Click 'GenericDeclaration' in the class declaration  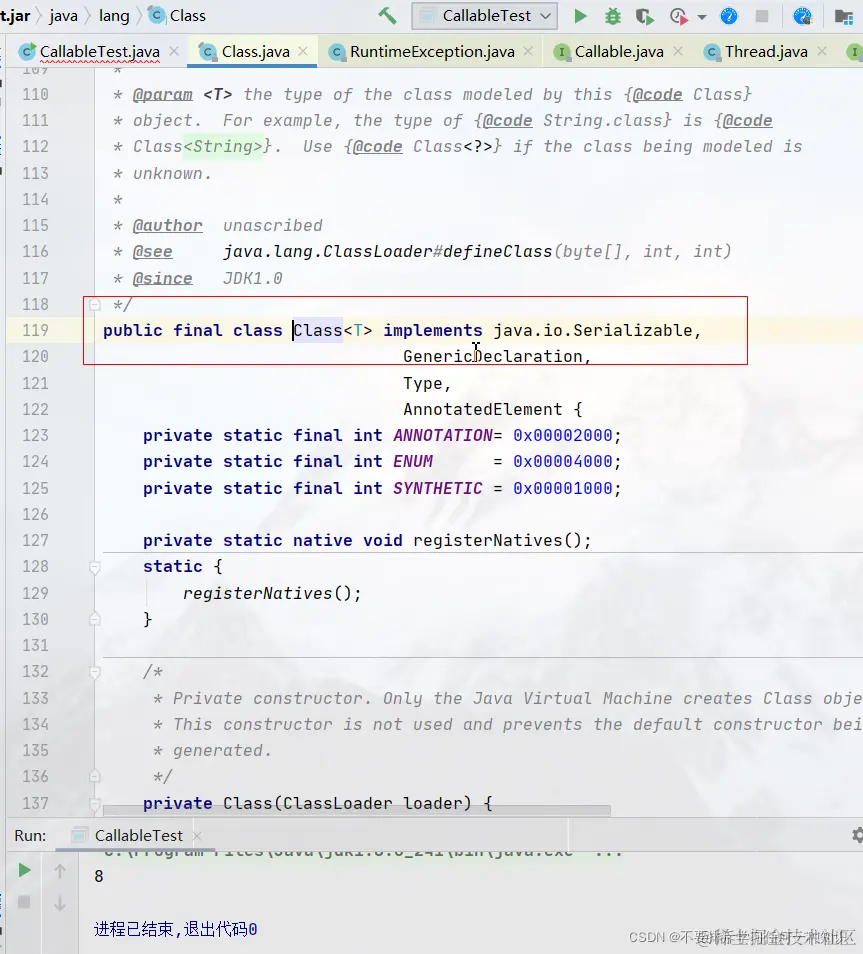point(492,357)
